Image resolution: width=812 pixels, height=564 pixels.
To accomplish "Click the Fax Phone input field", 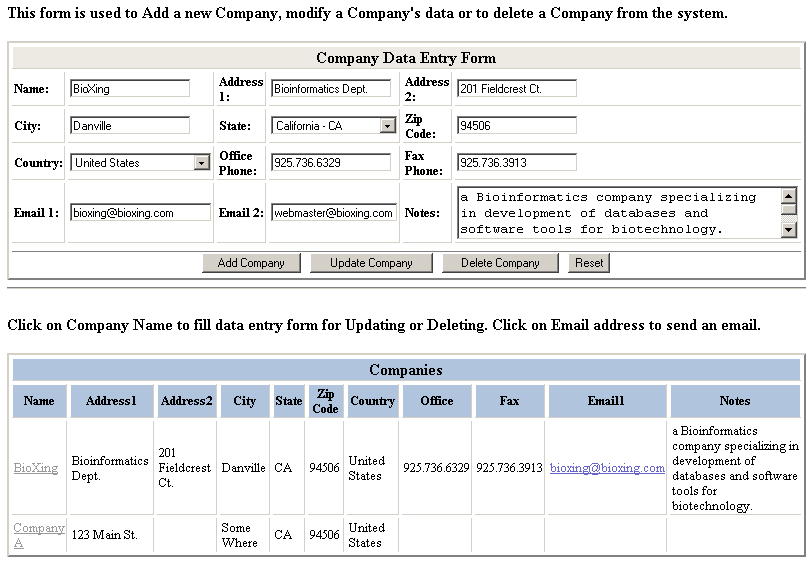I will point(516,163).
